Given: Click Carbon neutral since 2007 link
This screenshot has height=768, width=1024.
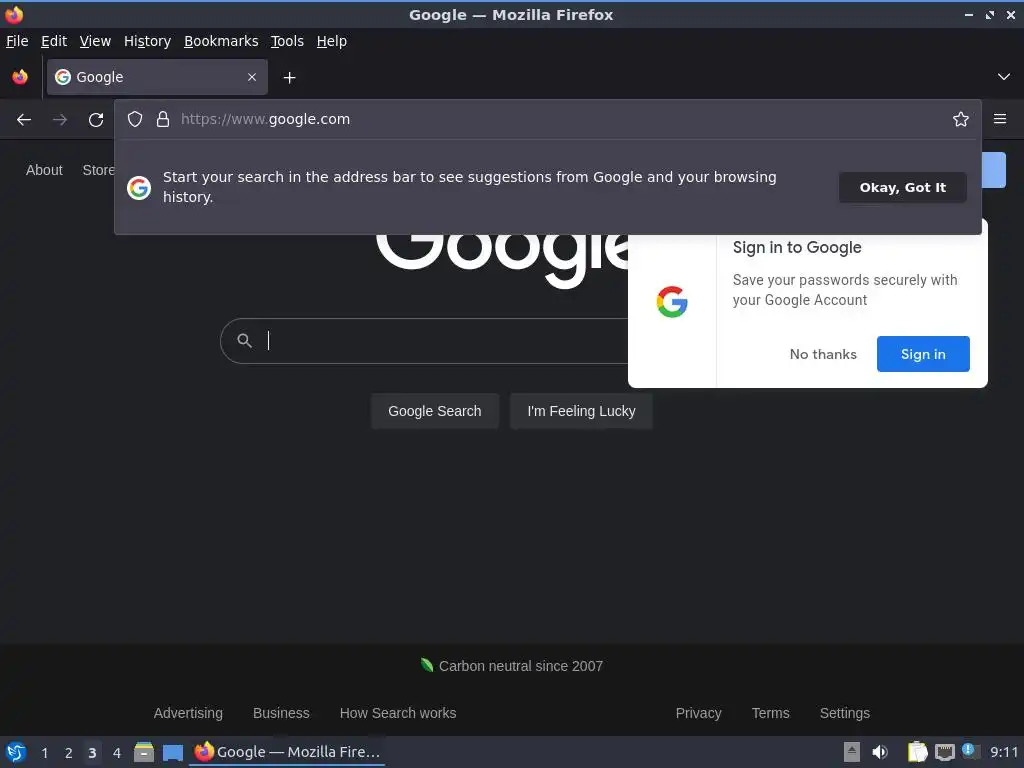Looking at the screenshot, I should click(x=520, y=666).
